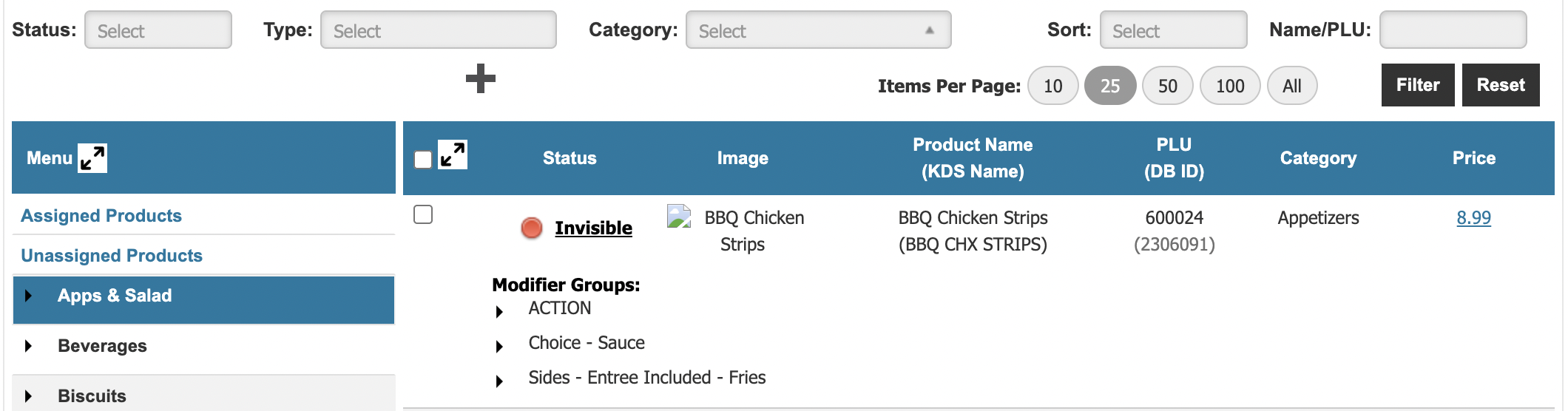Click the red Invisible status dot

531,228
